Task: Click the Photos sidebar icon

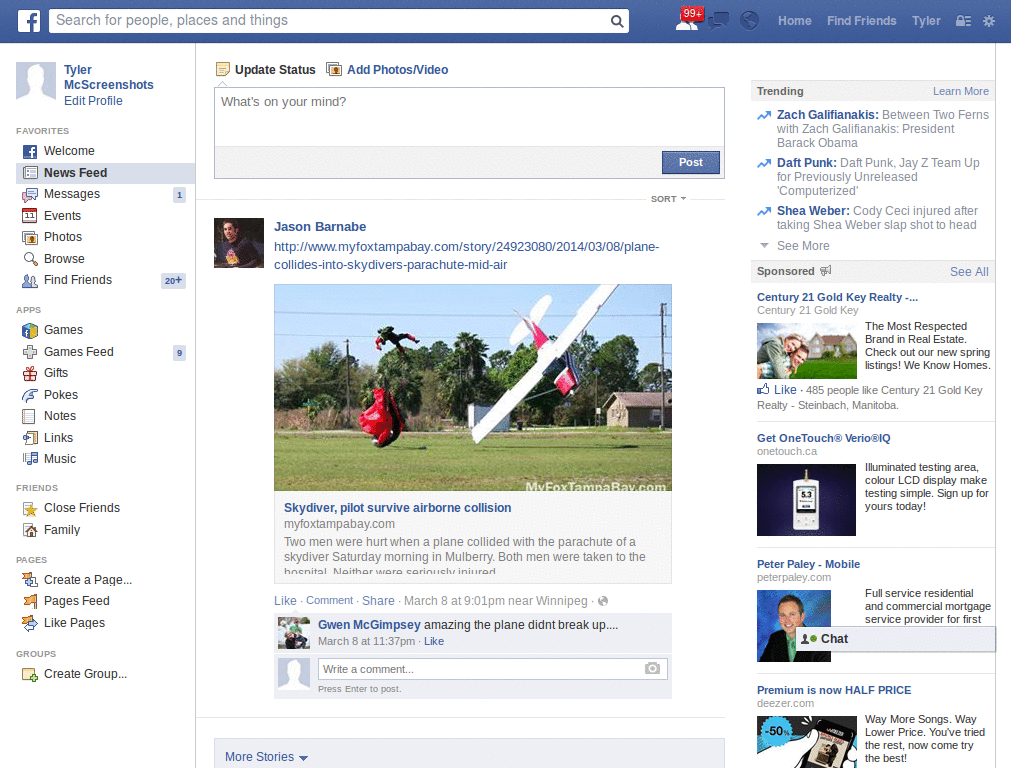Action: point(30,238)
